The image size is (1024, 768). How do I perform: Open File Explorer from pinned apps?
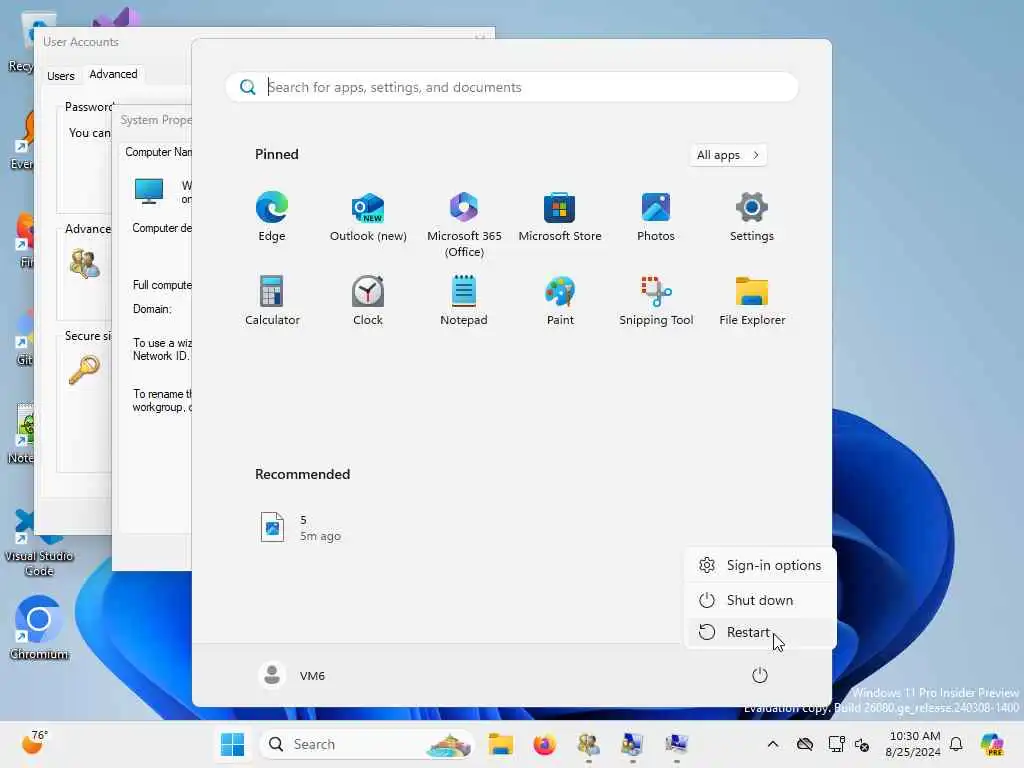point(752,300)
